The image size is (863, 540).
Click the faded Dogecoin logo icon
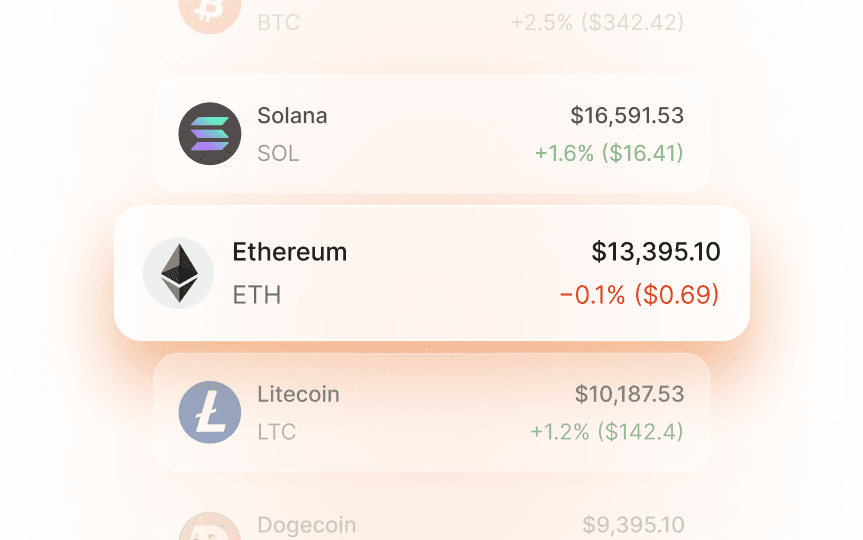tap(210, 528)
